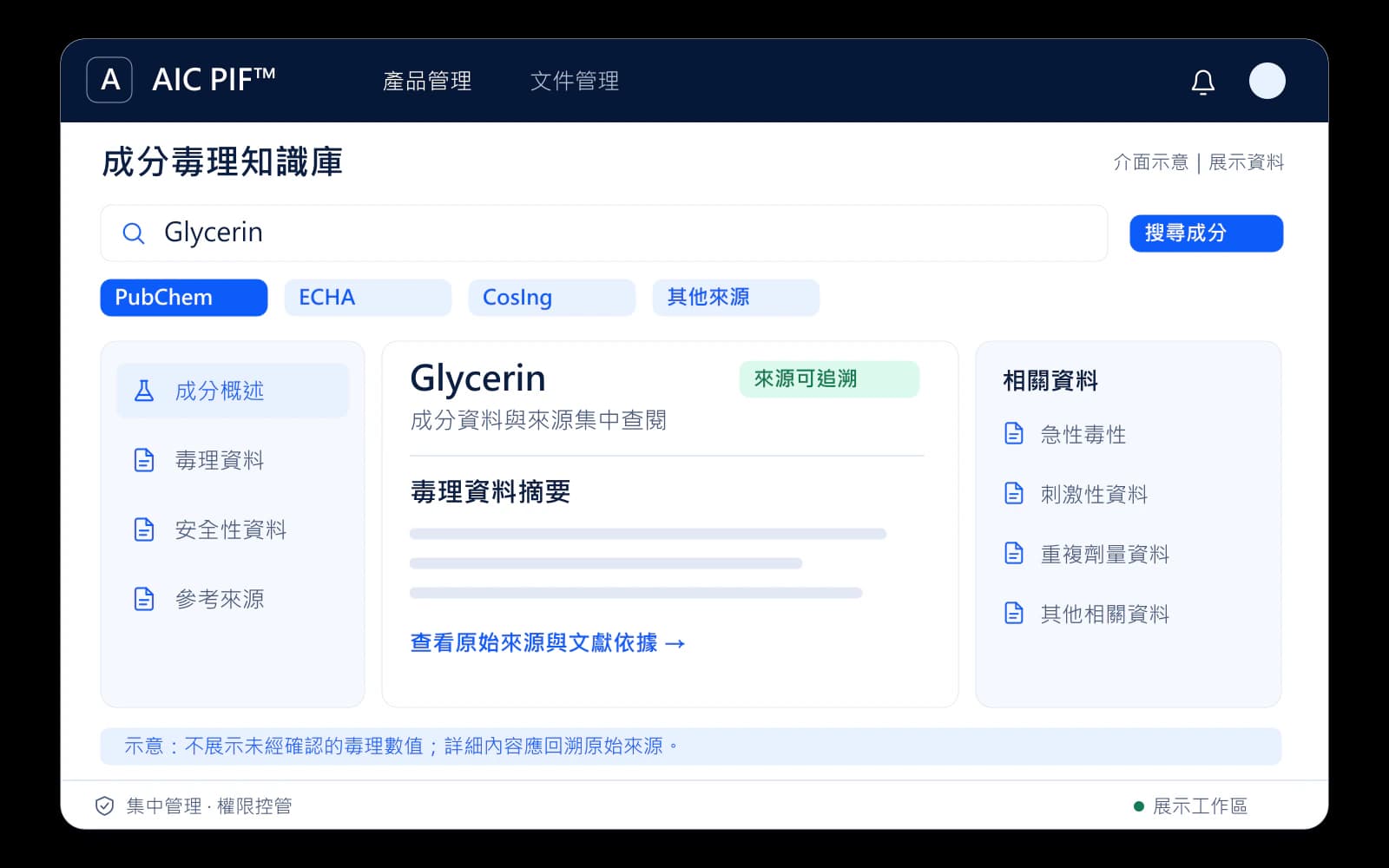The height and width of the screenshot is (868, 1389).
Task: Select the PubChem source tab
Action: pos(184,298)
